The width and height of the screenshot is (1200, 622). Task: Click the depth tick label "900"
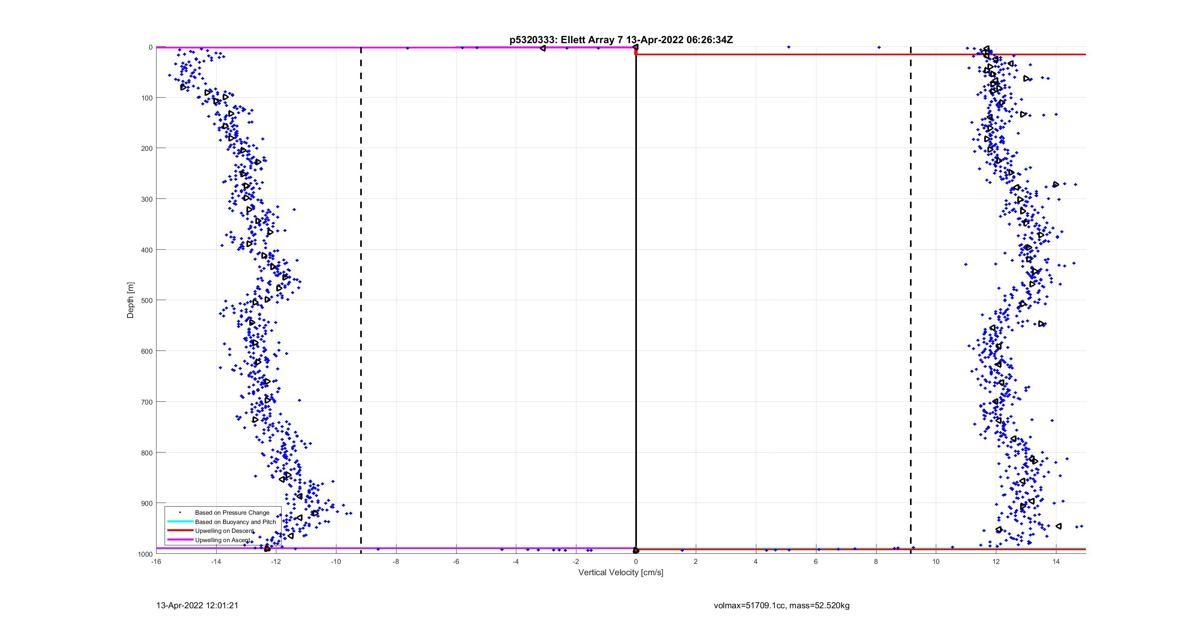pos(146,503)
